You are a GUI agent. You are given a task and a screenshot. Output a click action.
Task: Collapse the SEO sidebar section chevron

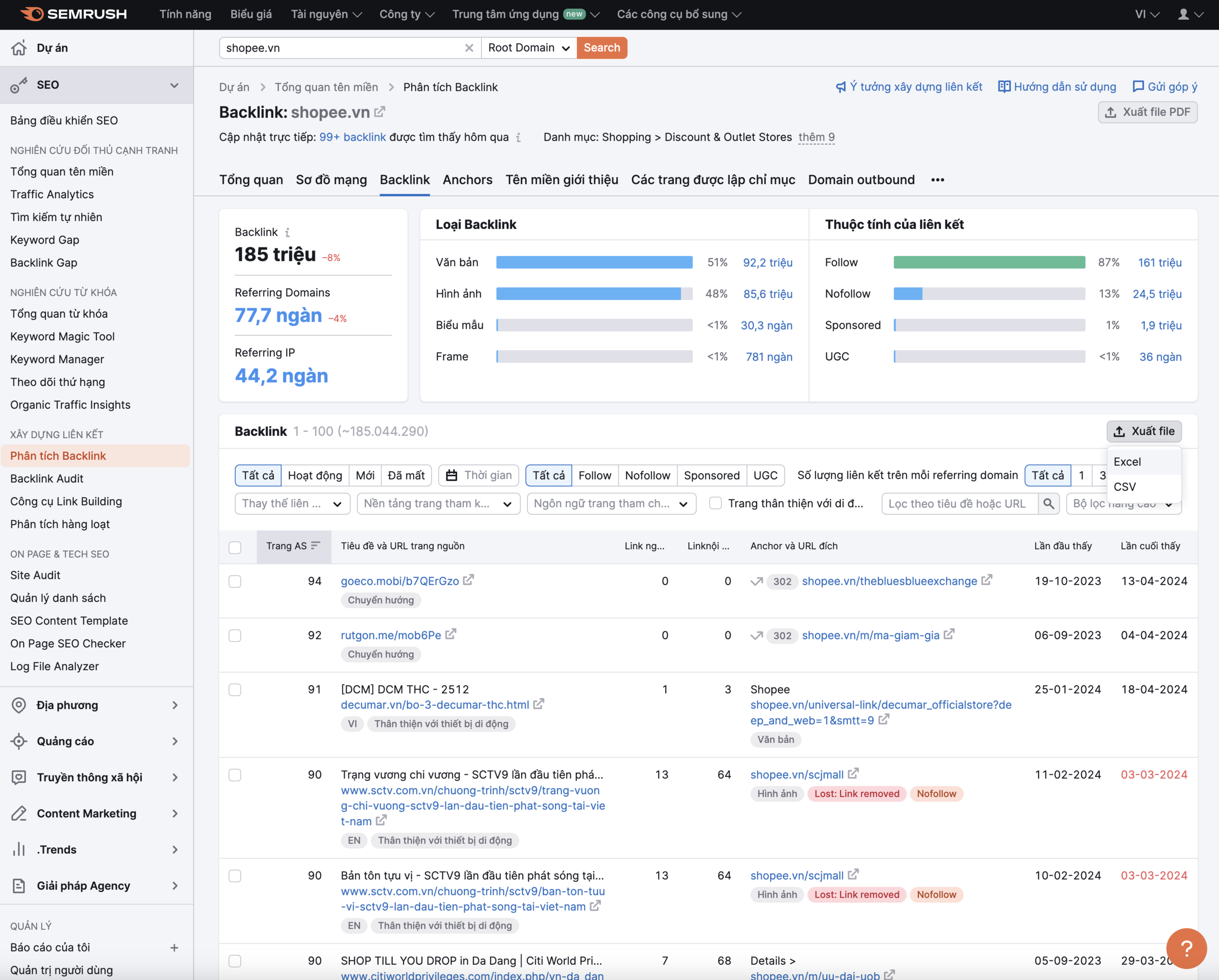(174, 85)
